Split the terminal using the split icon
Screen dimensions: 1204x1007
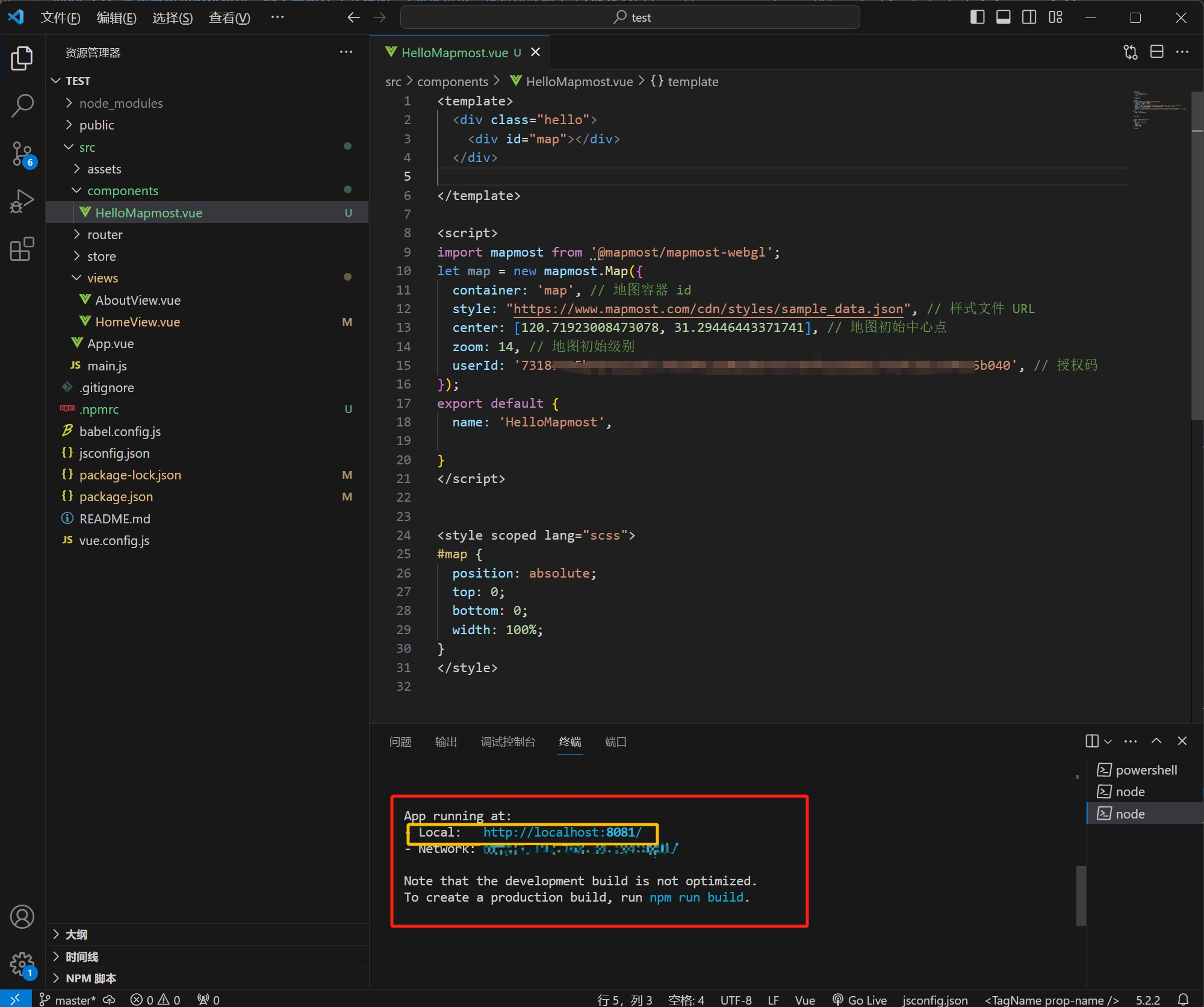click(1092, 741)
